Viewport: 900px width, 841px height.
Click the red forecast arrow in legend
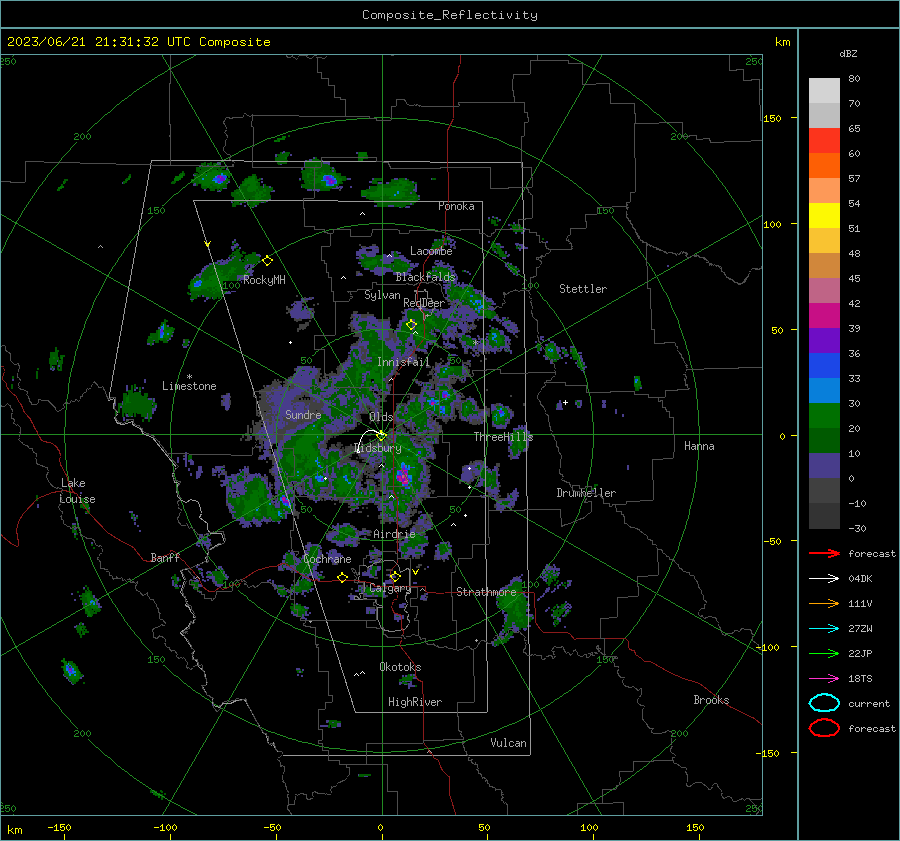tap(824, 553)
